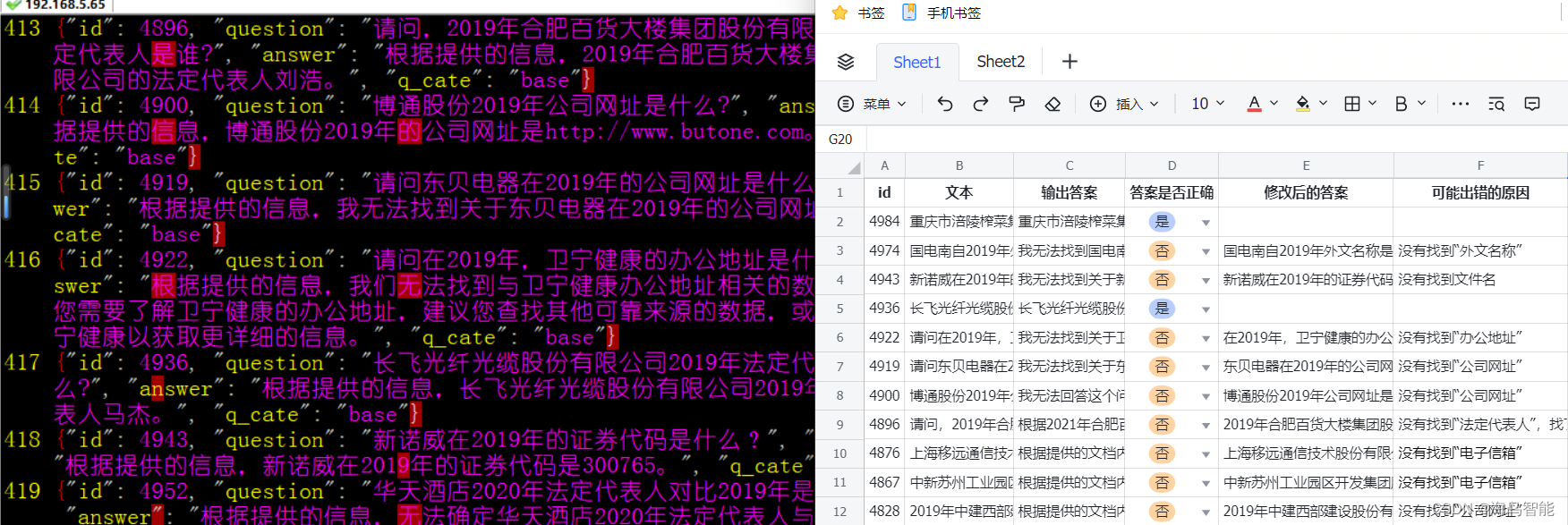This screenshot has width=1568, height=525.
Task: Click header cell 答案是否正确
Action: (1172, 192)
